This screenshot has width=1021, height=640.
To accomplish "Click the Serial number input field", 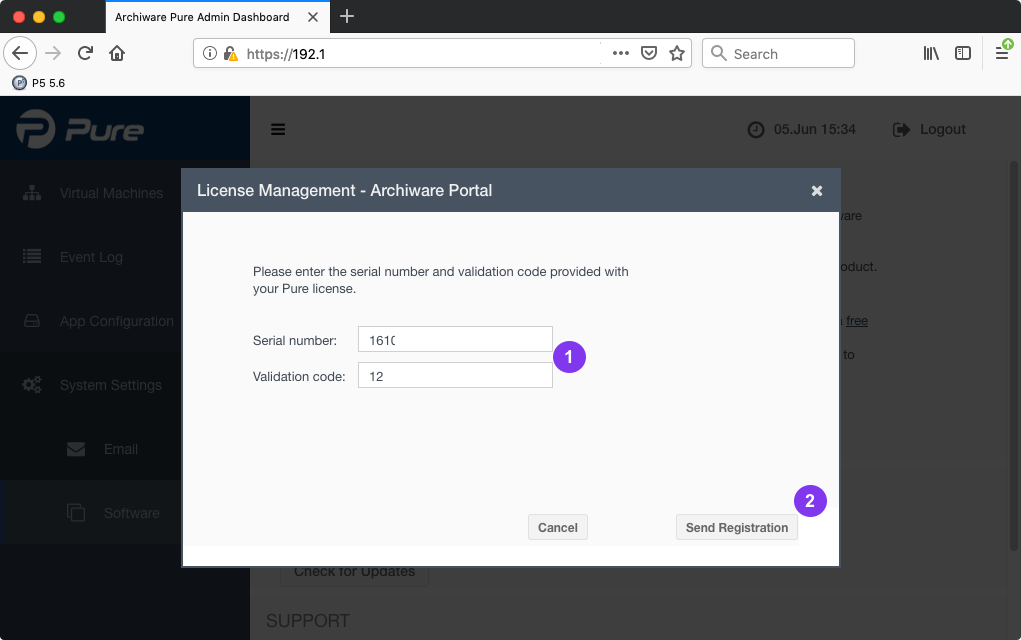I will pos(455,340).
